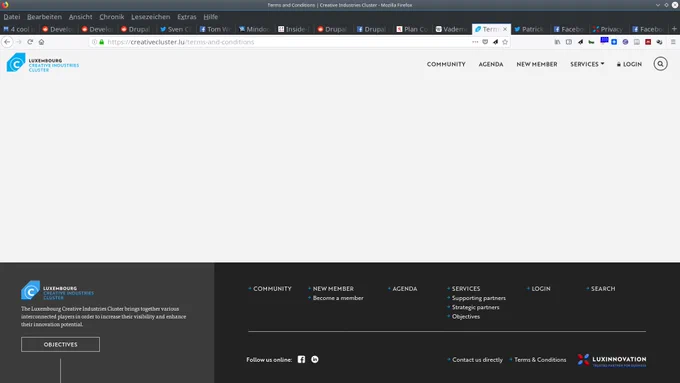Click 'Become a member' footer link
This screenshot has width=680, height=383.
click(338, 298)
